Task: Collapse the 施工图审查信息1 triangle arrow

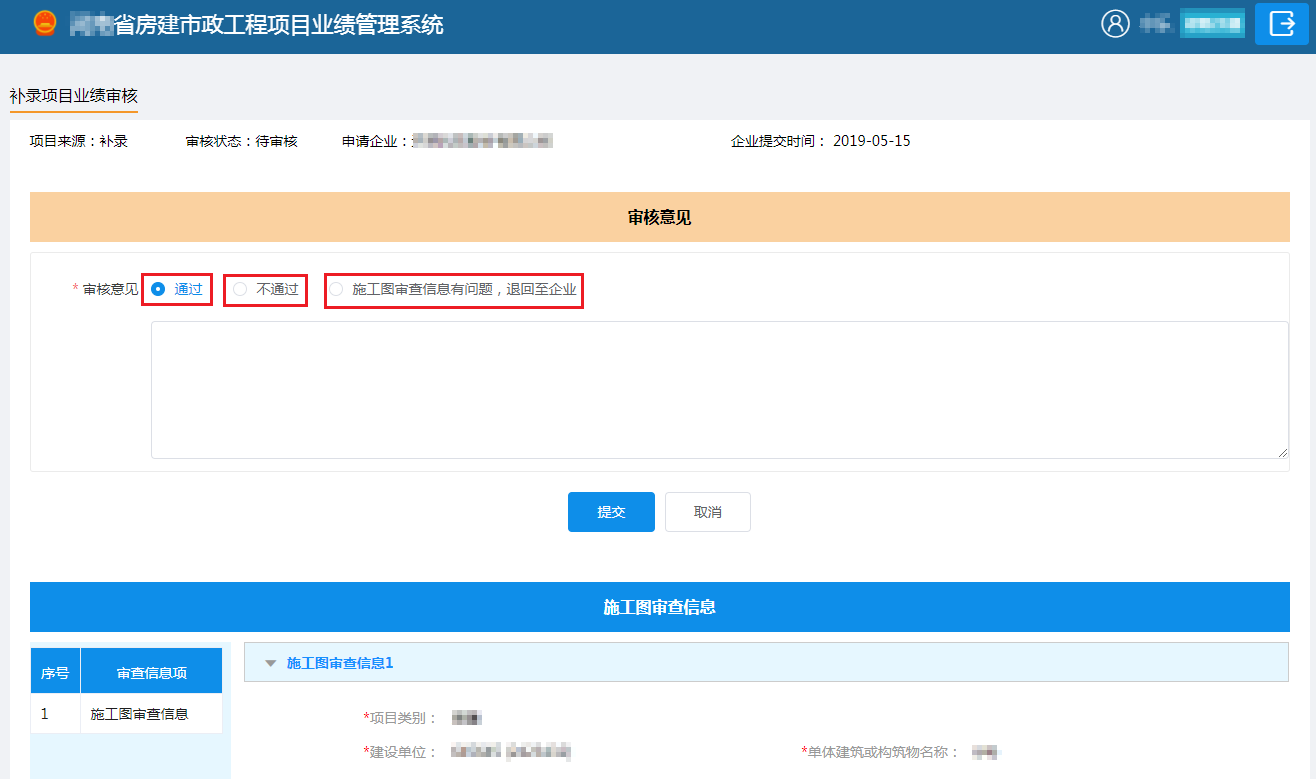Action: 270,663
